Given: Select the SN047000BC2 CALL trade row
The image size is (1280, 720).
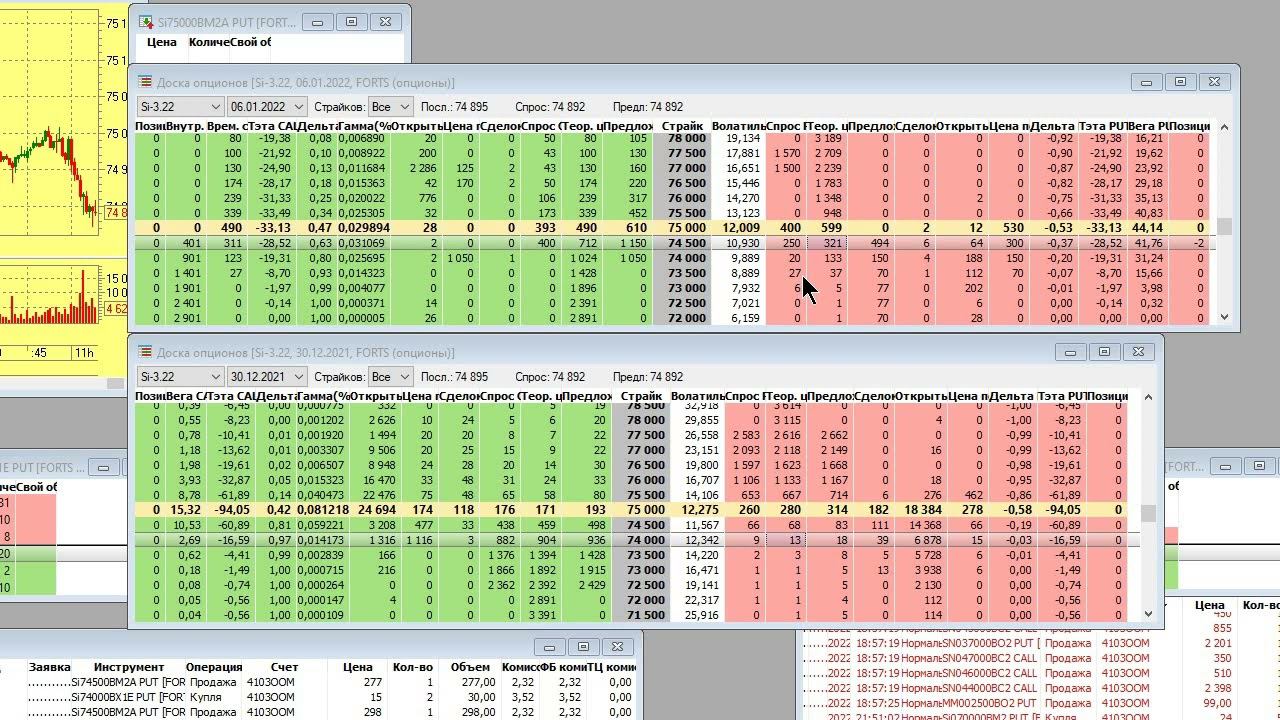Looking at the screenshot, I should click(1040, 658).
